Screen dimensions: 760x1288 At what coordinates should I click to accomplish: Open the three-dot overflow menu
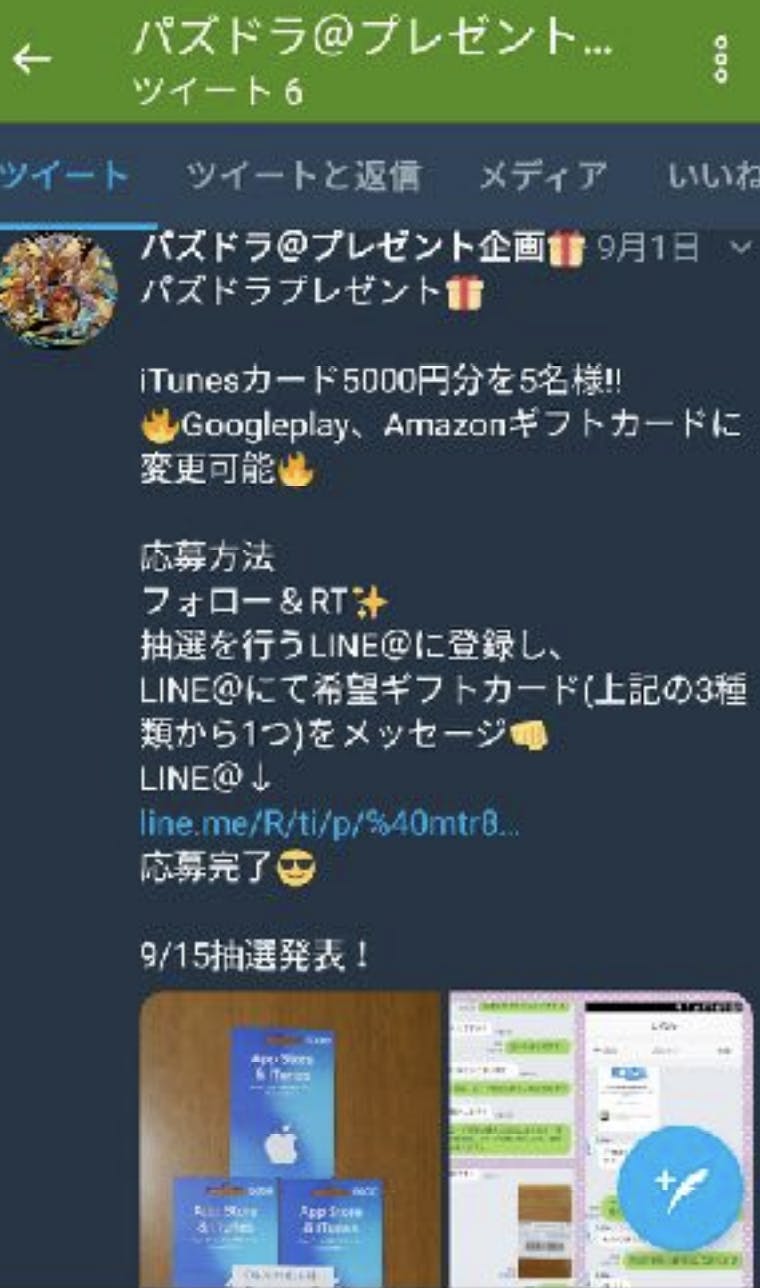pyautogui.click(x=722, y=59)
